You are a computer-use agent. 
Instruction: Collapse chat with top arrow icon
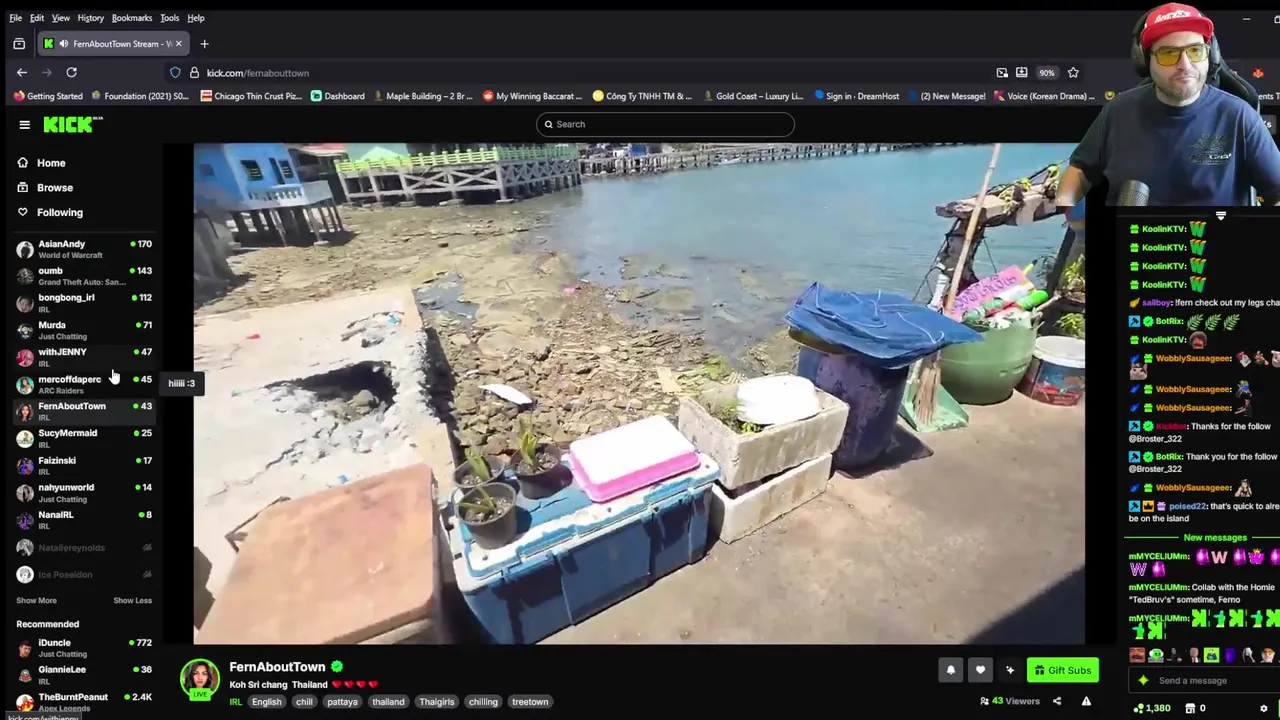(x=1221, y=215)
